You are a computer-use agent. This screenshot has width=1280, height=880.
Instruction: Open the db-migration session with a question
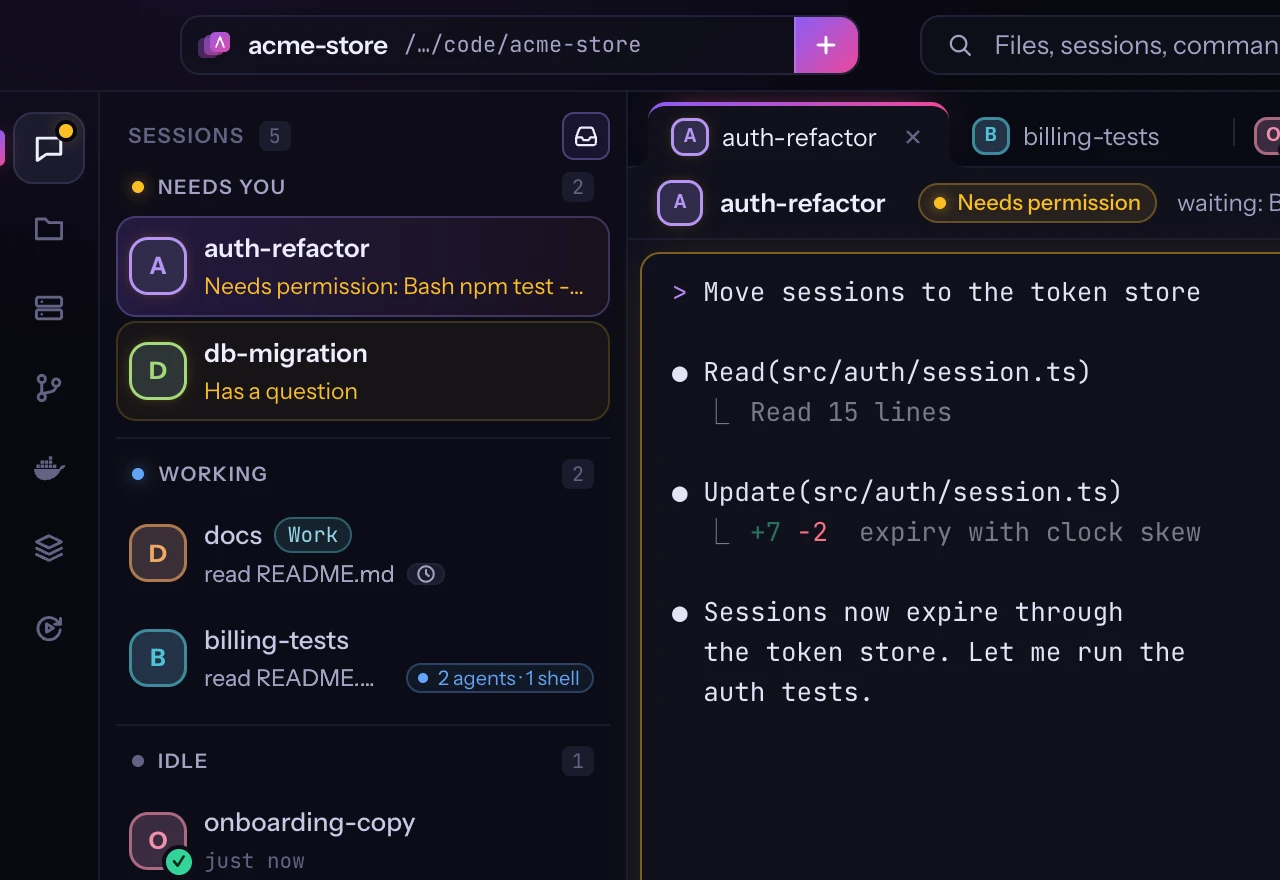(x=363, y=371)
